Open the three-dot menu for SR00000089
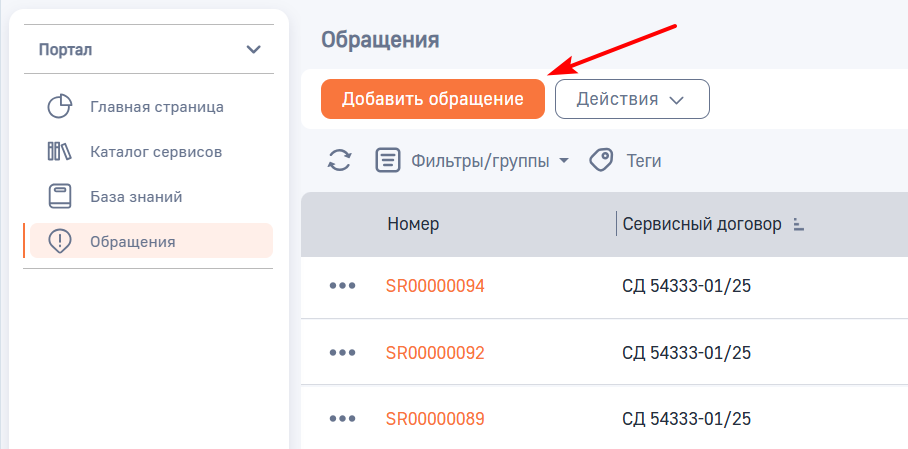This screenshot has height=449, width=908. (x=342, y=419)
